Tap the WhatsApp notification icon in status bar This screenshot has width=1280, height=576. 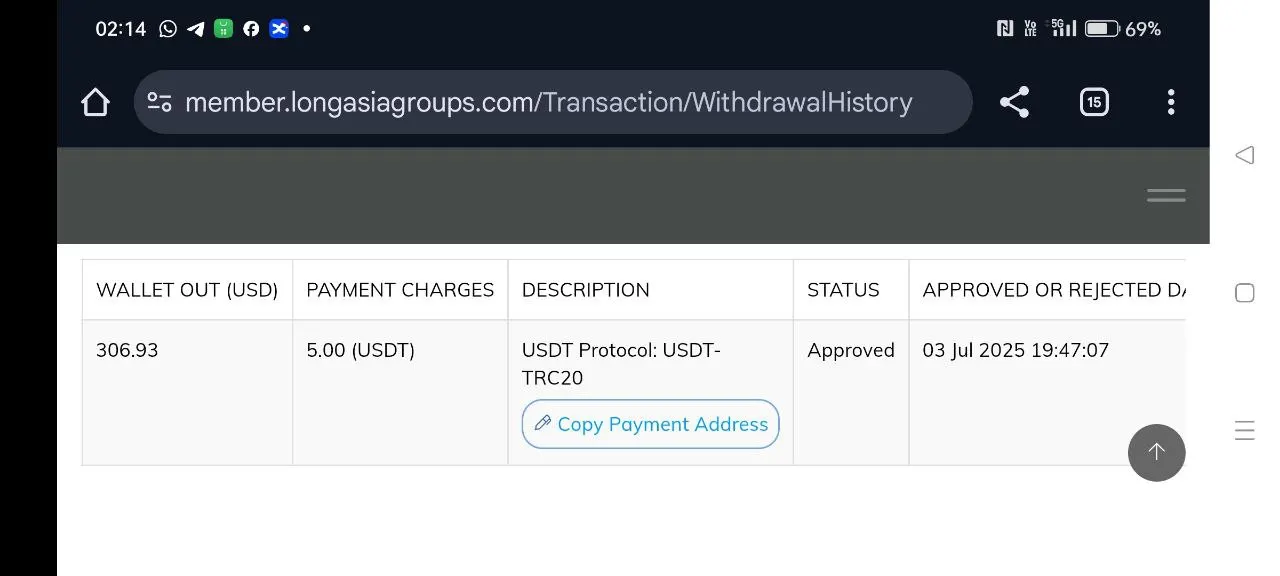(168, 29)
